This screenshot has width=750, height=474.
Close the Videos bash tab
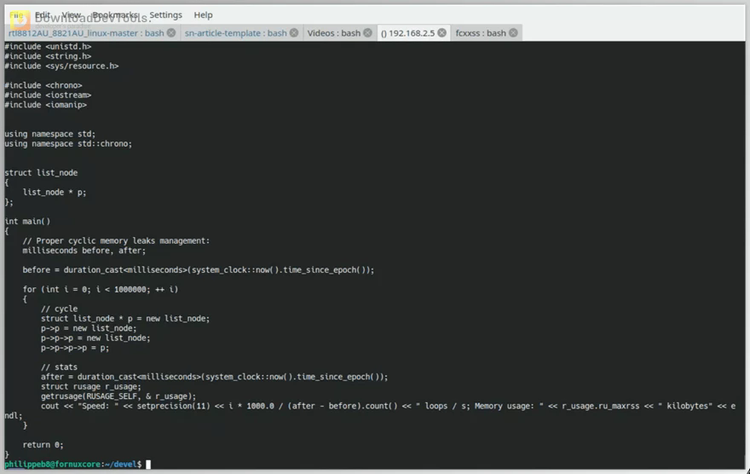(367, 33)
